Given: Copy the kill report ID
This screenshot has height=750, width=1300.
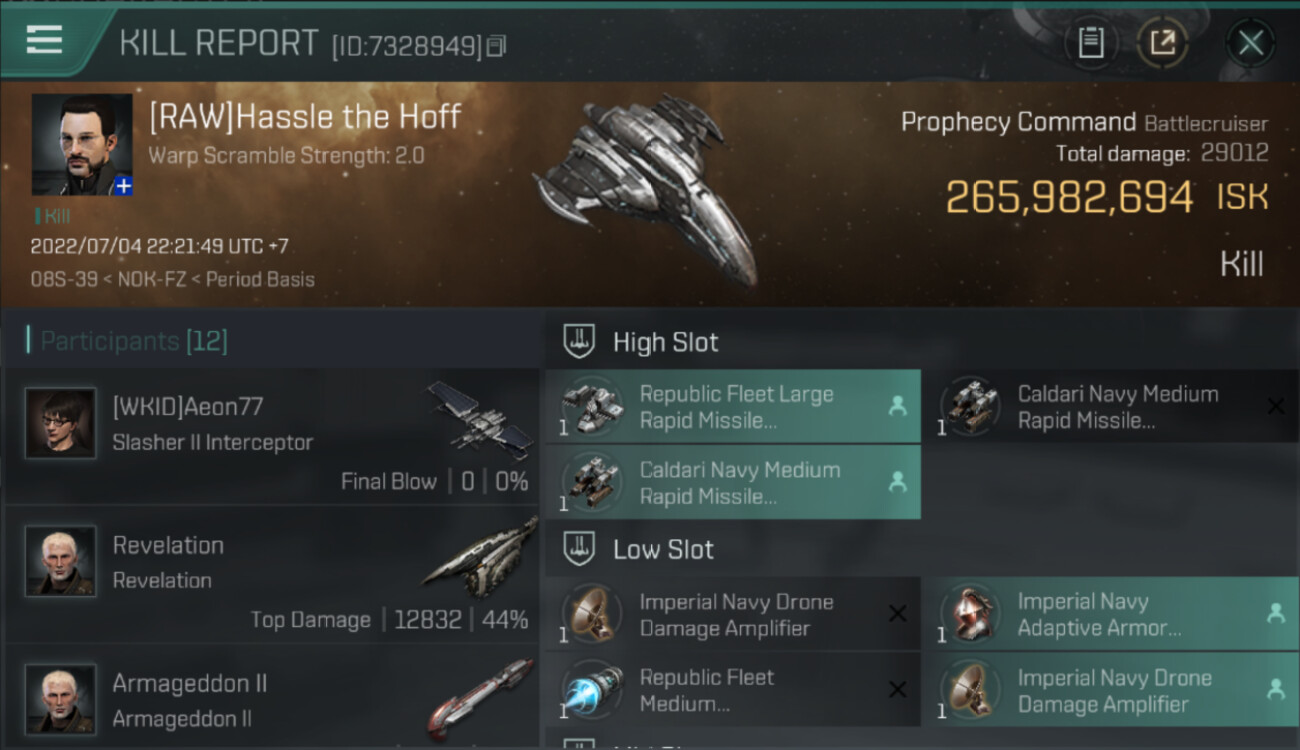Looking at the screenshot, I should (497, 45).
